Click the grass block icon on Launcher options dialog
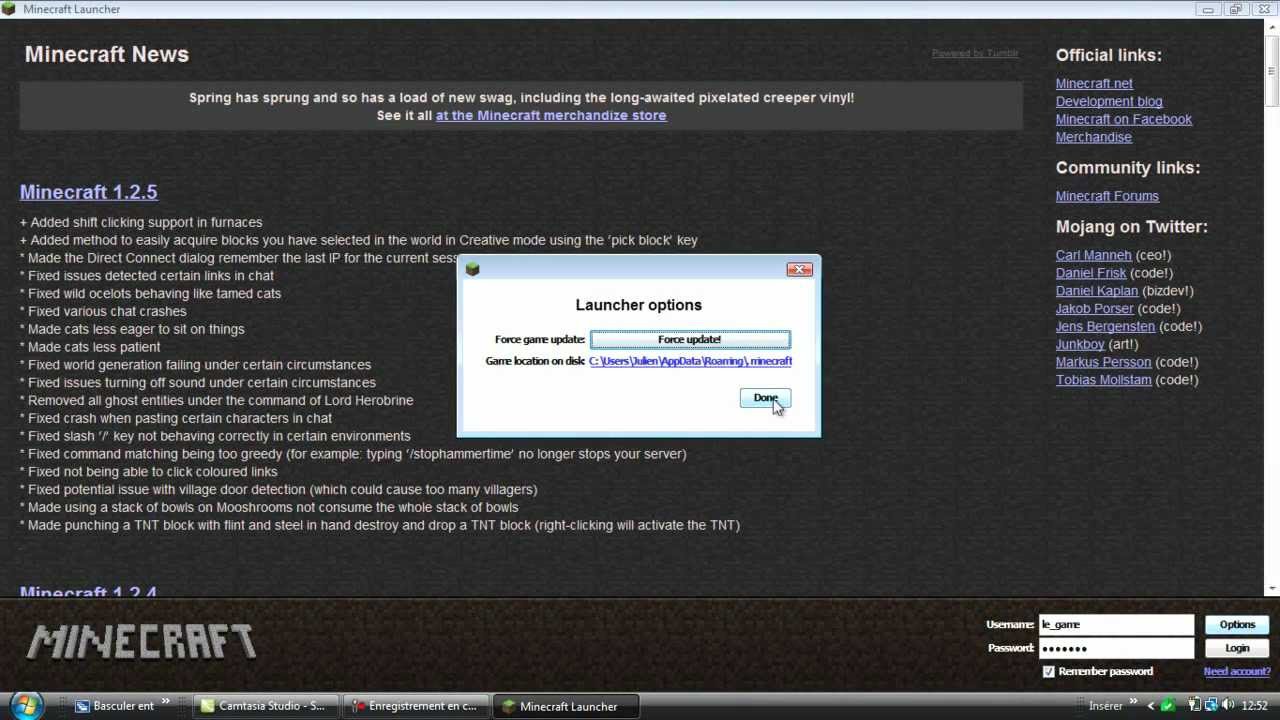The width and height of the screenshot is (1280, 720). (472, 269)
